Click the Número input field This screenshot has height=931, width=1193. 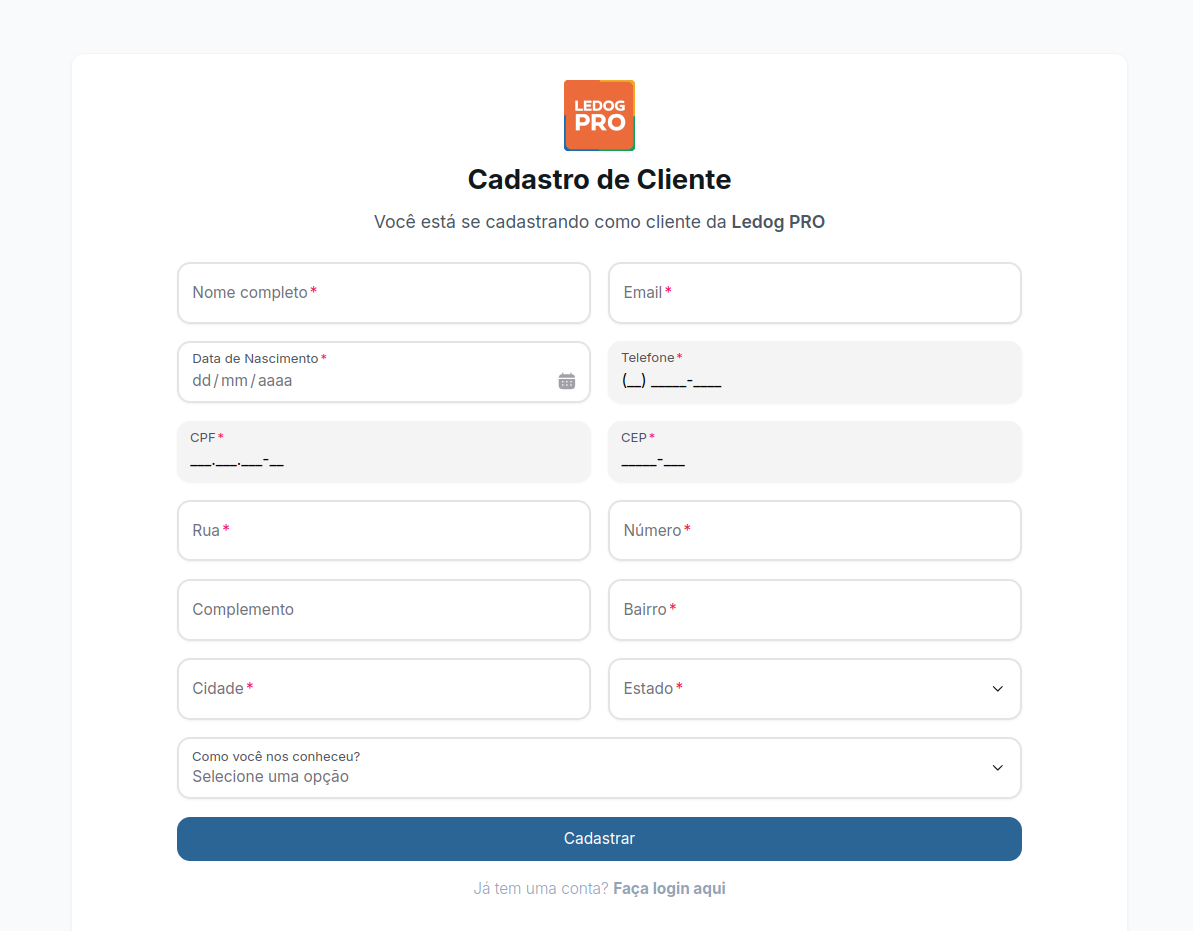point(814,530)
